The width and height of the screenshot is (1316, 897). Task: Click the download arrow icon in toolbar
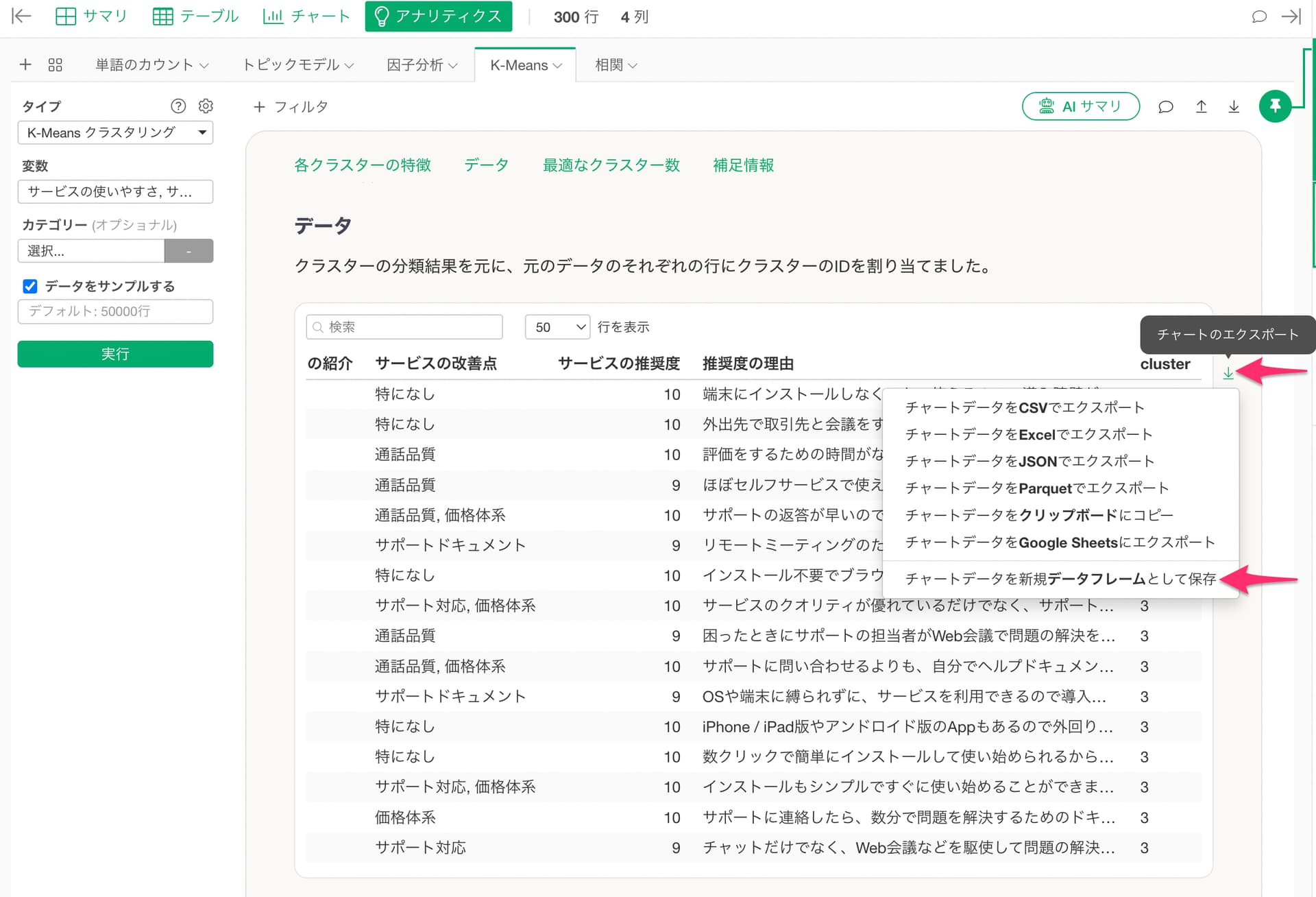point(1234,107)
